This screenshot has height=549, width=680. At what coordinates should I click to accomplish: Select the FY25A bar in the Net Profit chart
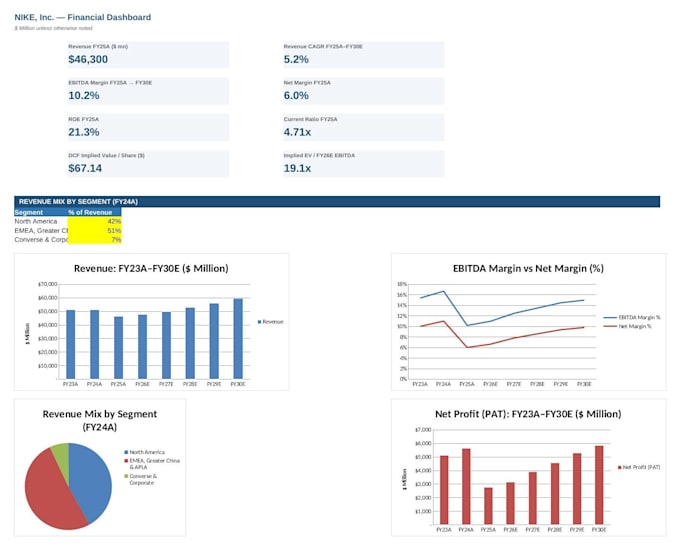(488, 506)
